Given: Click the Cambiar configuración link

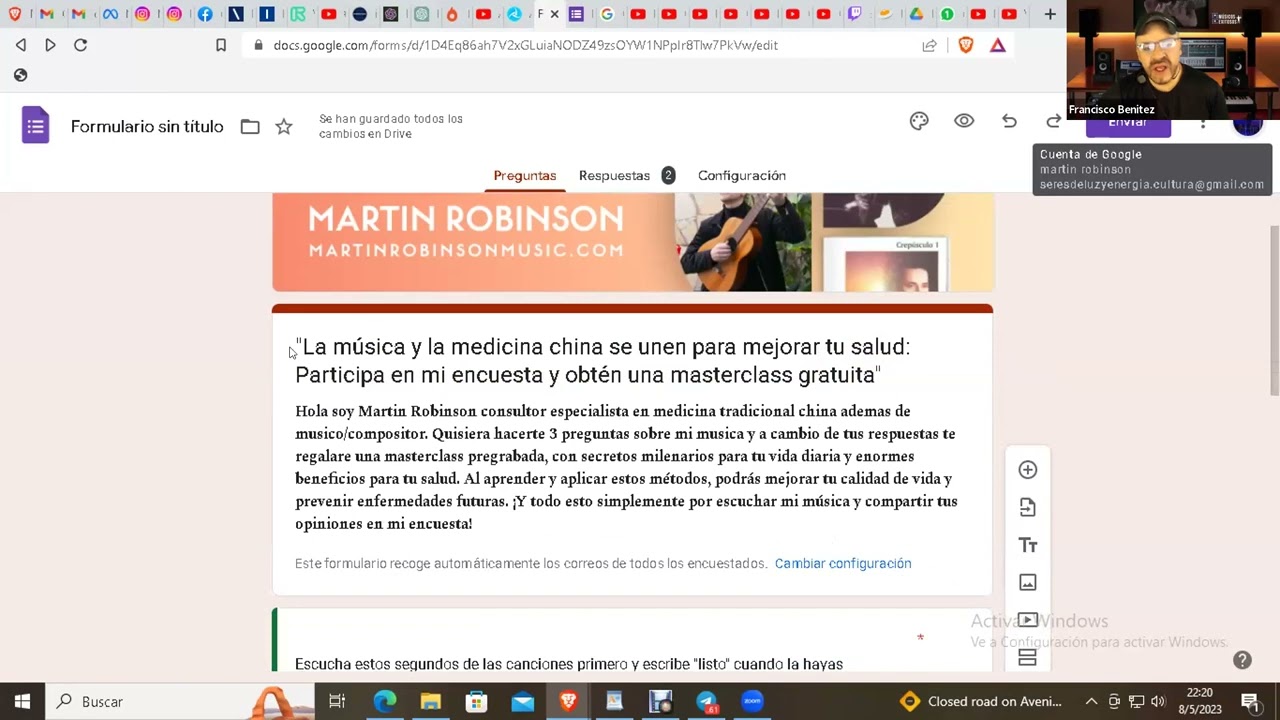Looking at the screenshot, I should (842, 564).
